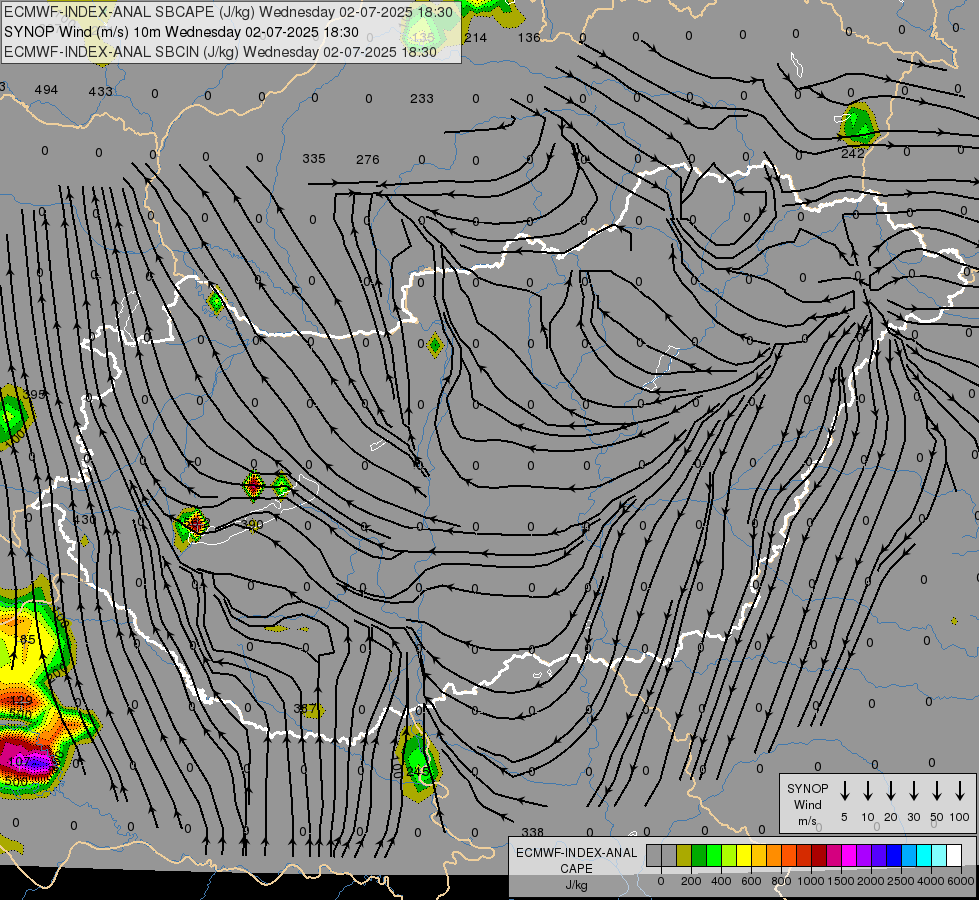
Task: Select the bright magenta swatch in CAPE scale
Action: 849,856
